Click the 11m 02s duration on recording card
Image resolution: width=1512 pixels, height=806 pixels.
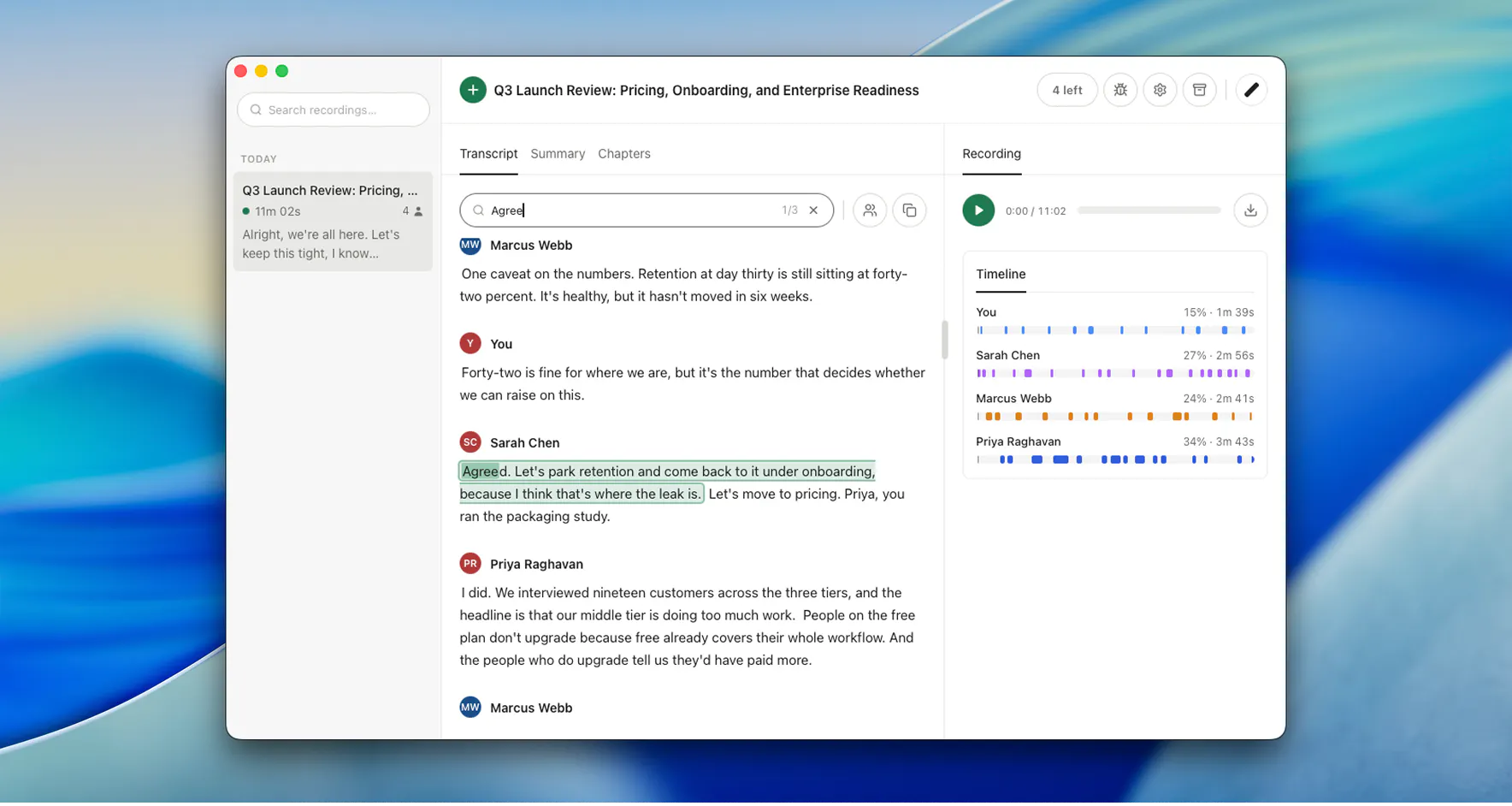tap(278, 211)
